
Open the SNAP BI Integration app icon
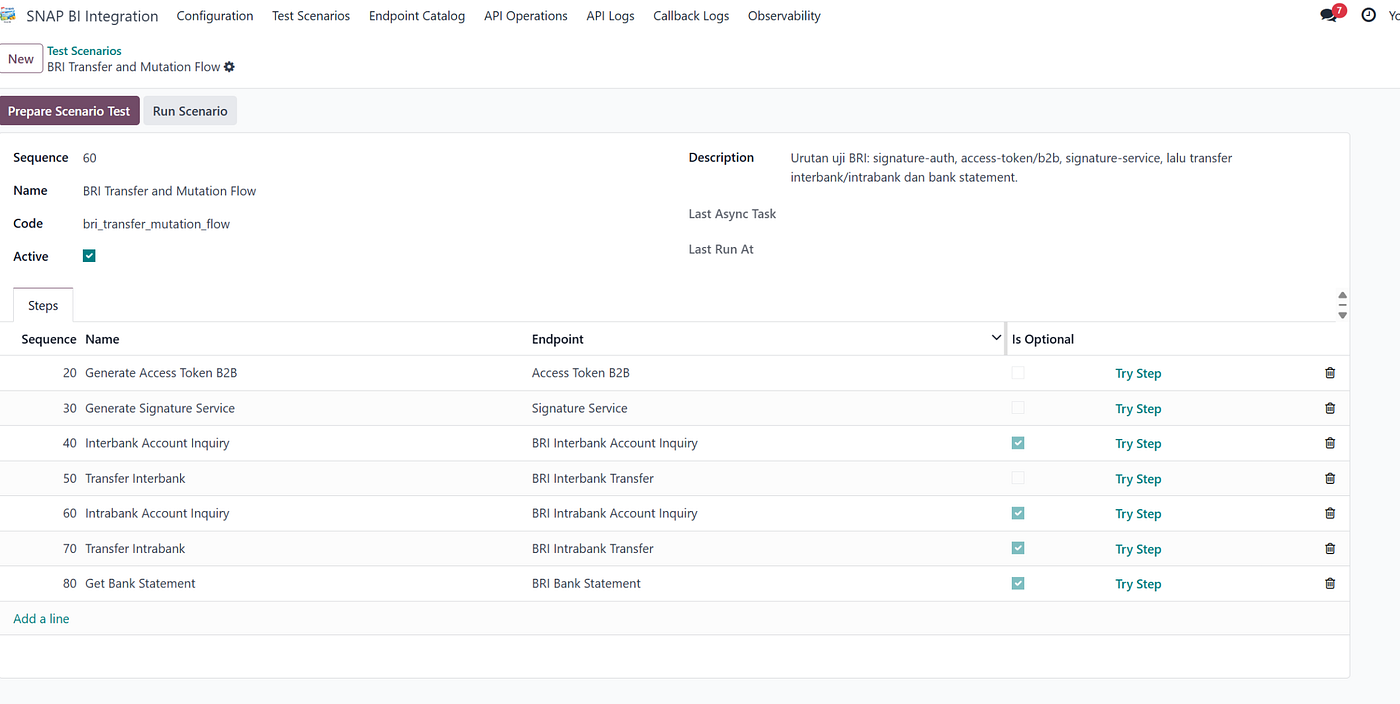7,16
